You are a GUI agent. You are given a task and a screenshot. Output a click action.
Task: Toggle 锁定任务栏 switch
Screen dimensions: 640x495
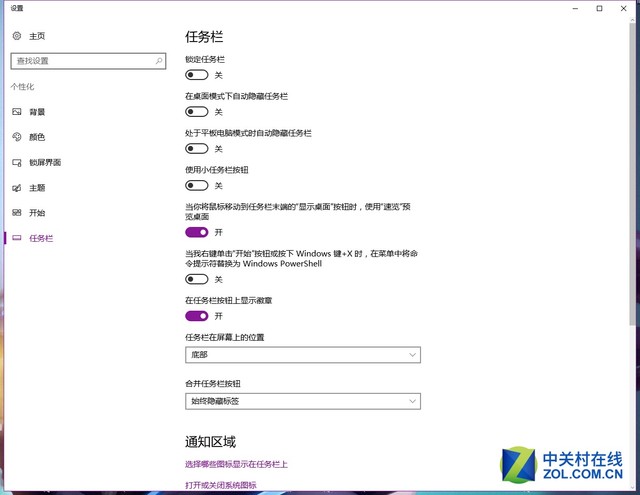197,75
